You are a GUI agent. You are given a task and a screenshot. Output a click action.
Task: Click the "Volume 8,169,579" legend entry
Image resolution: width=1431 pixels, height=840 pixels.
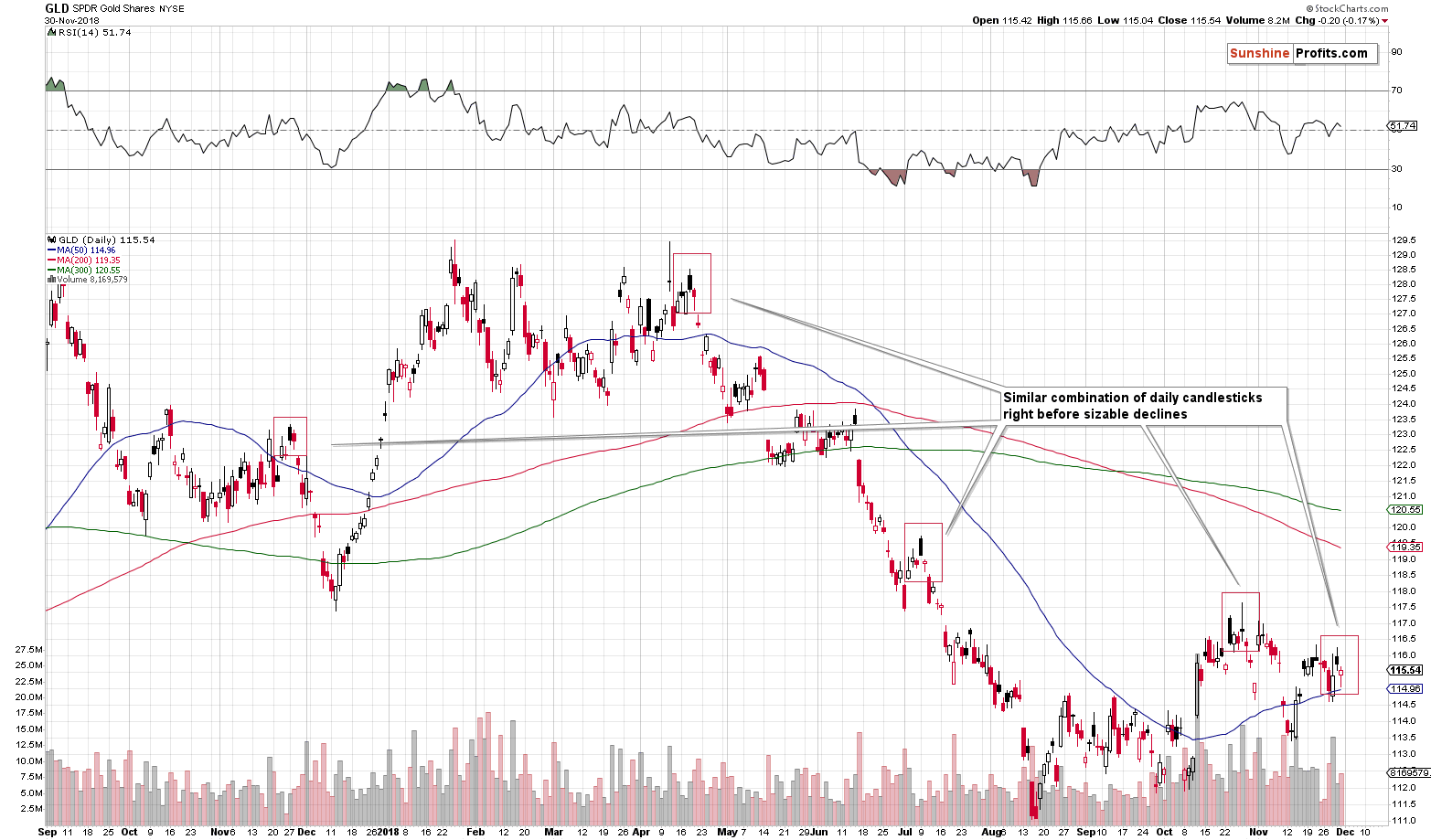click(x=91, y=280)
